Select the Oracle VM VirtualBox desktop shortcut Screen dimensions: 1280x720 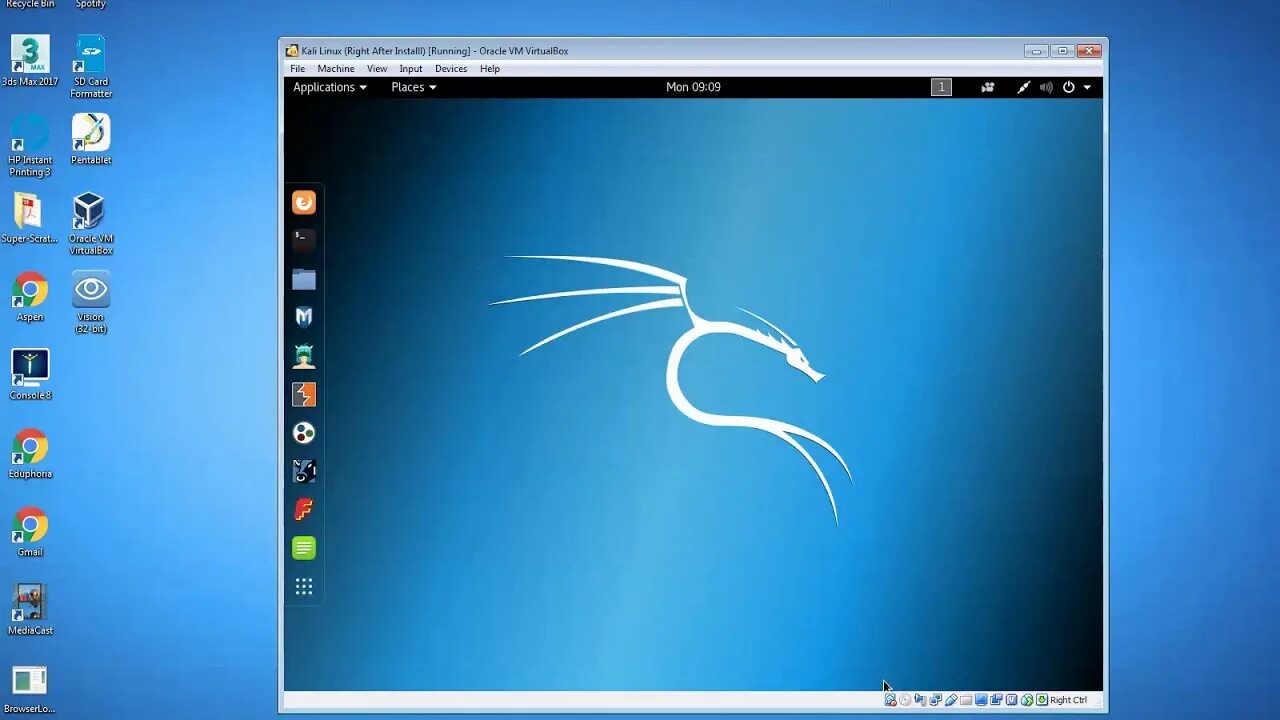click(x=91, y=224)
